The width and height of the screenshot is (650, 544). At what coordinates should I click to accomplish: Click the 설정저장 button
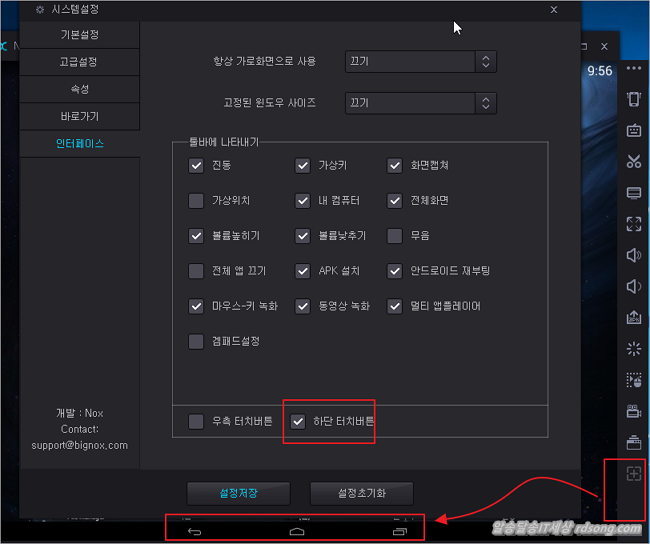[238, 493]
